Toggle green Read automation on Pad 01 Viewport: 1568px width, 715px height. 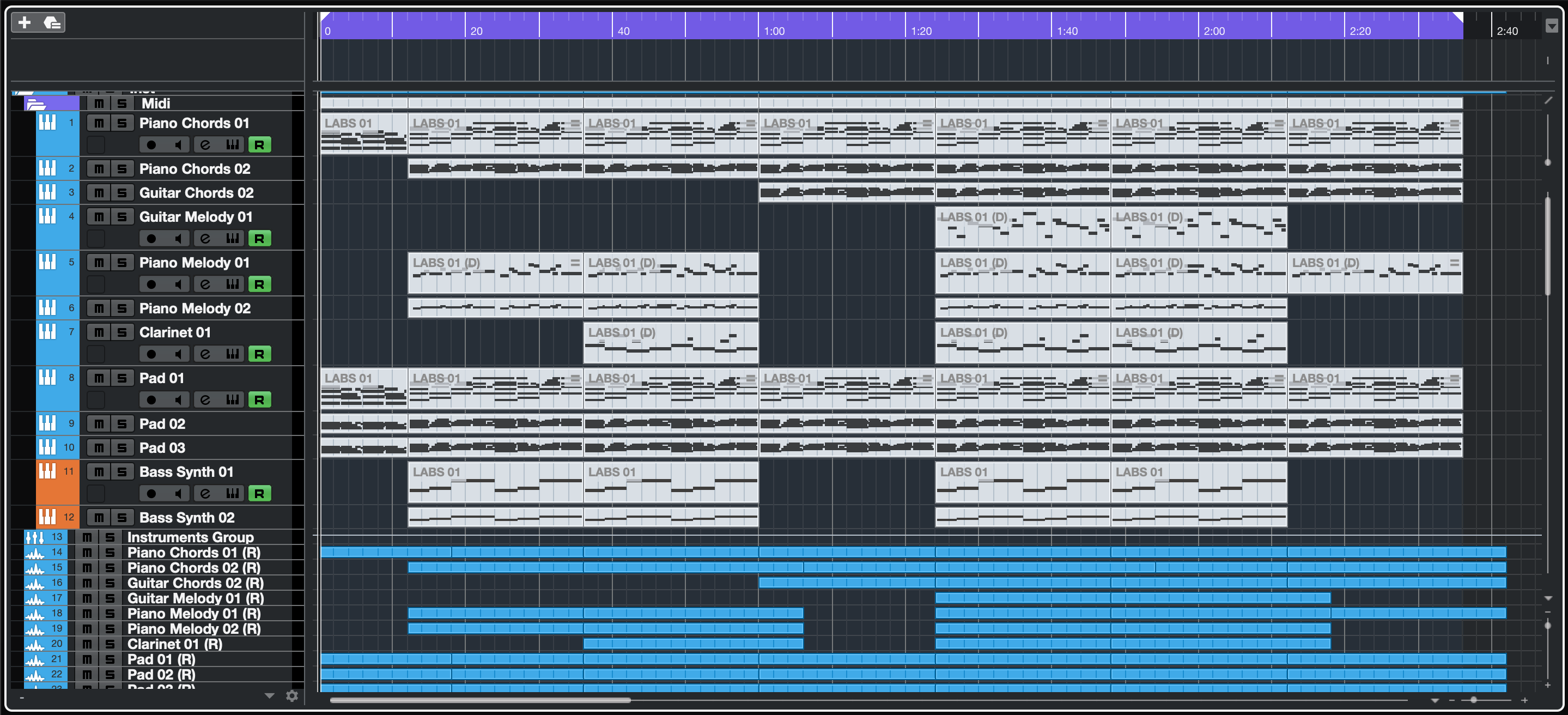click(x=259, y=400)
